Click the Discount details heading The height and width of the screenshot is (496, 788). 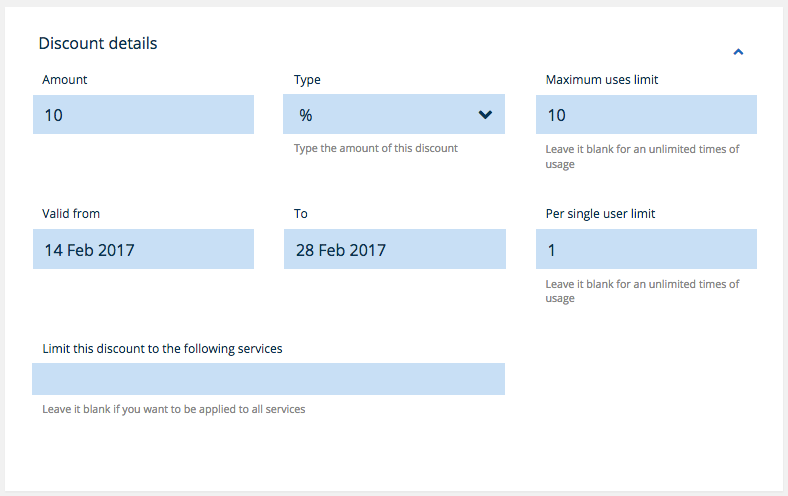98,44
